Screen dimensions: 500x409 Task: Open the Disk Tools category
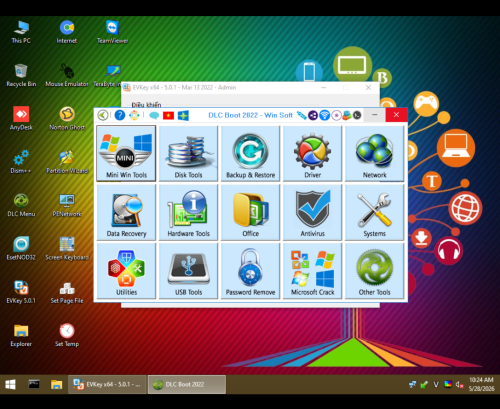[x=188, y=153]
